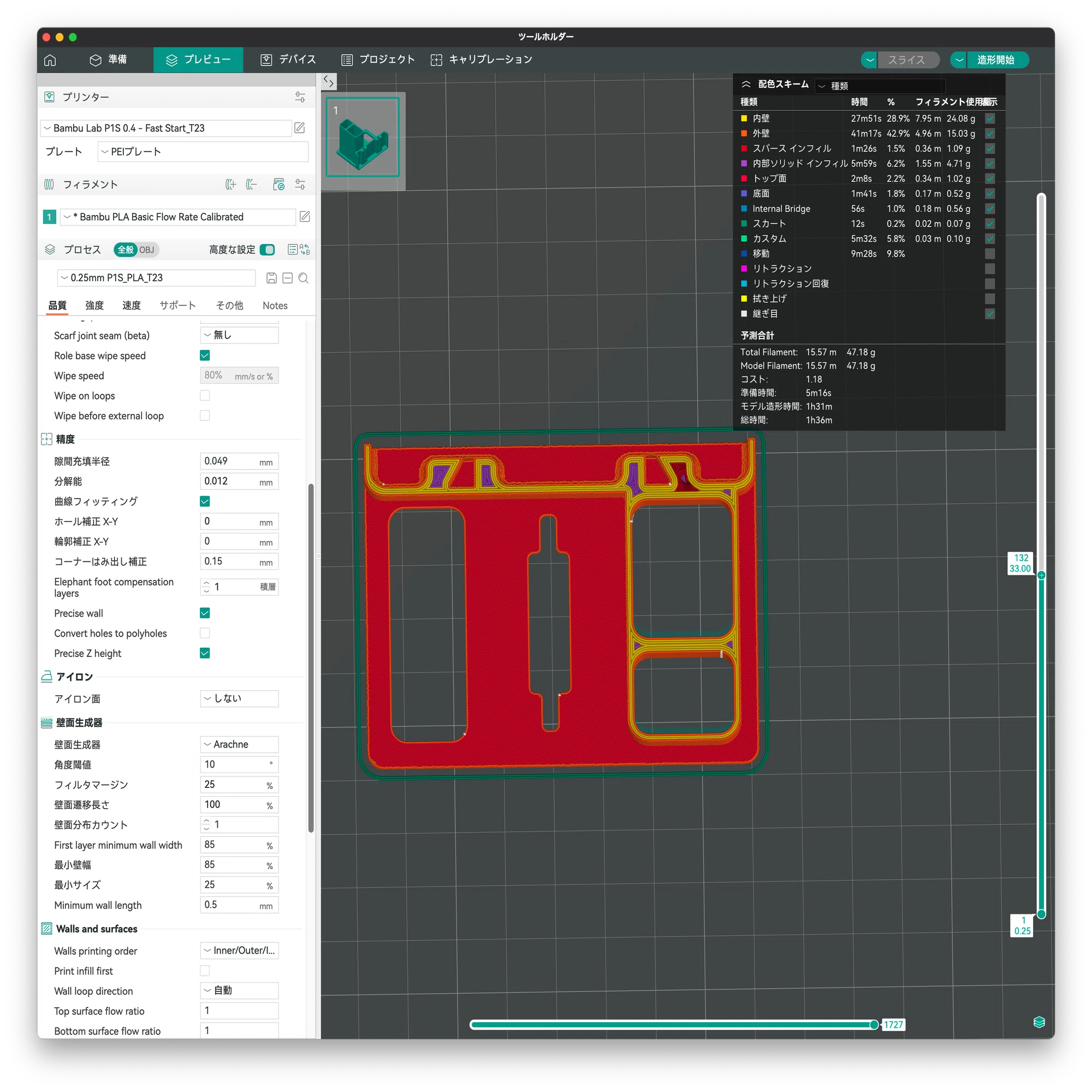
Task: Open Wall loop direction dropdown
Action: (x=240, y=991)
